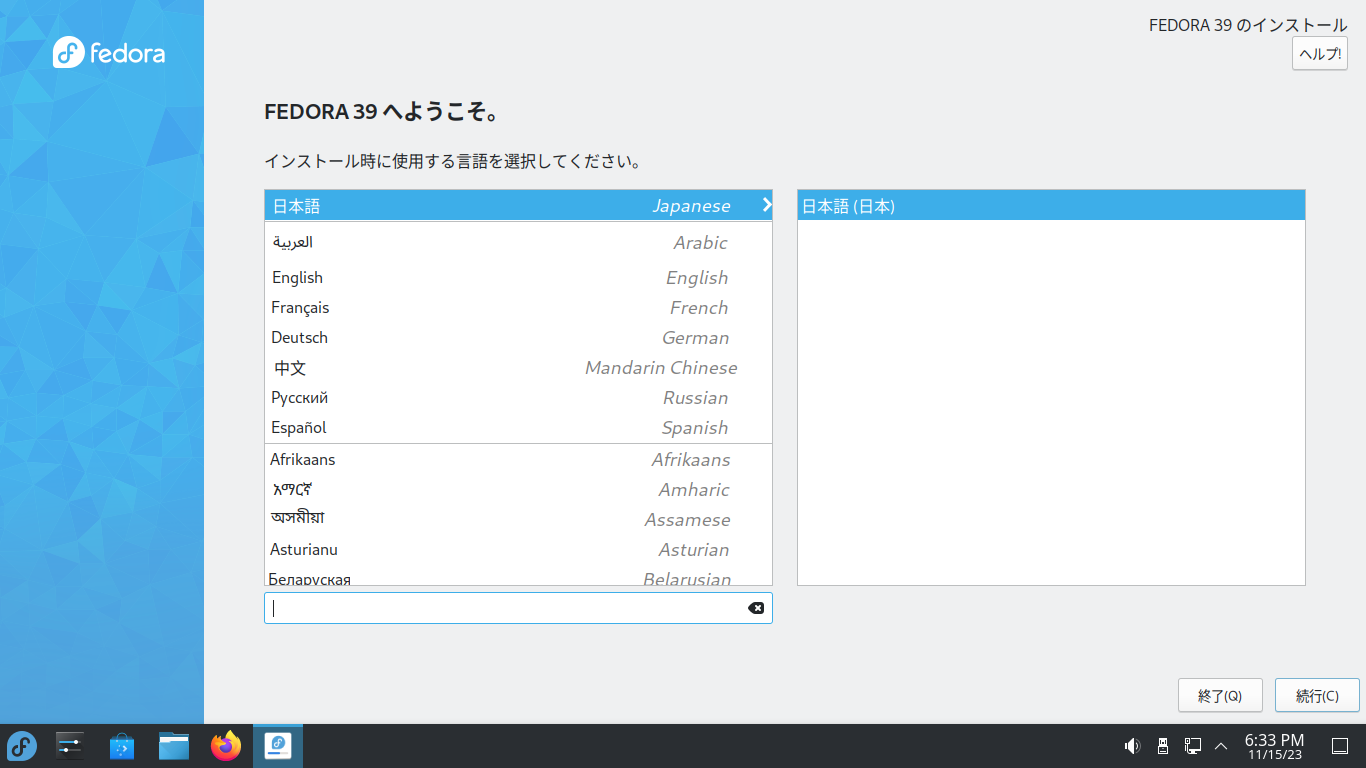Open the file manager taskbar icon
The height and width of the screenshot is (768, 1366).
174,746
